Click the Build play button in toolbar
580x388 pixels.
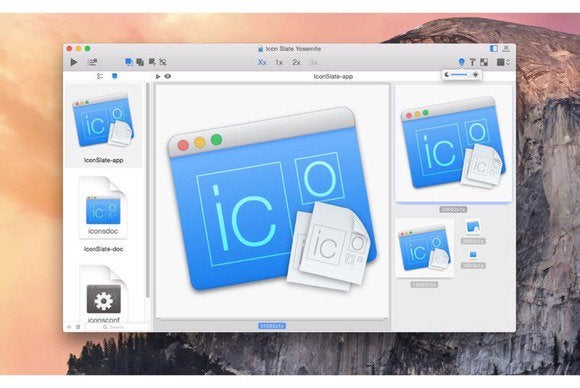pos(74,62)
